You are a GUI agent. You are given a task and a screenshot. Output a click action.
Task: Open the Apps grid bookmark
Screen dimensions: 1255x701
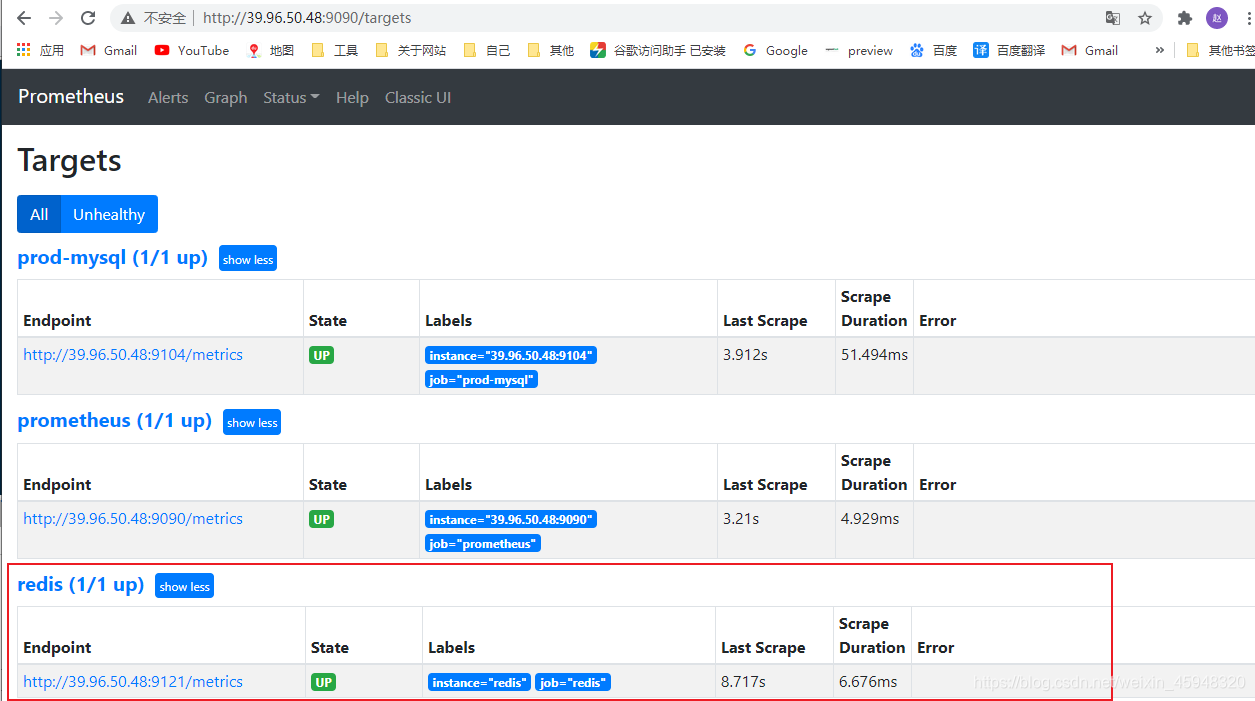pos(41,50)
